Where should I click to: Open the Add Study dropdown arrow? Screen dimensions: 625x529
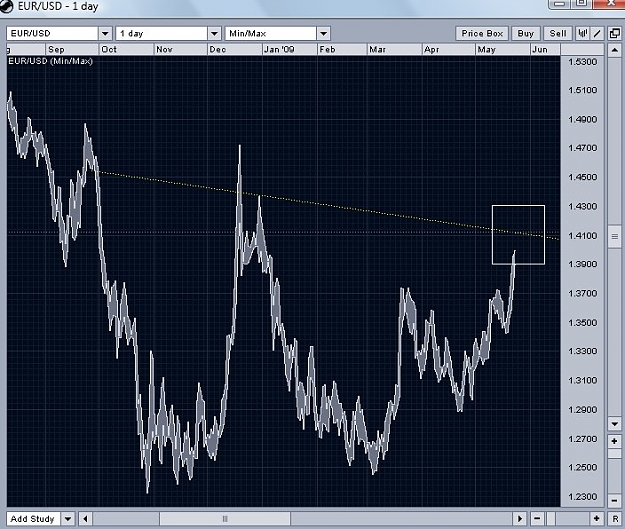tap(68, 519)
